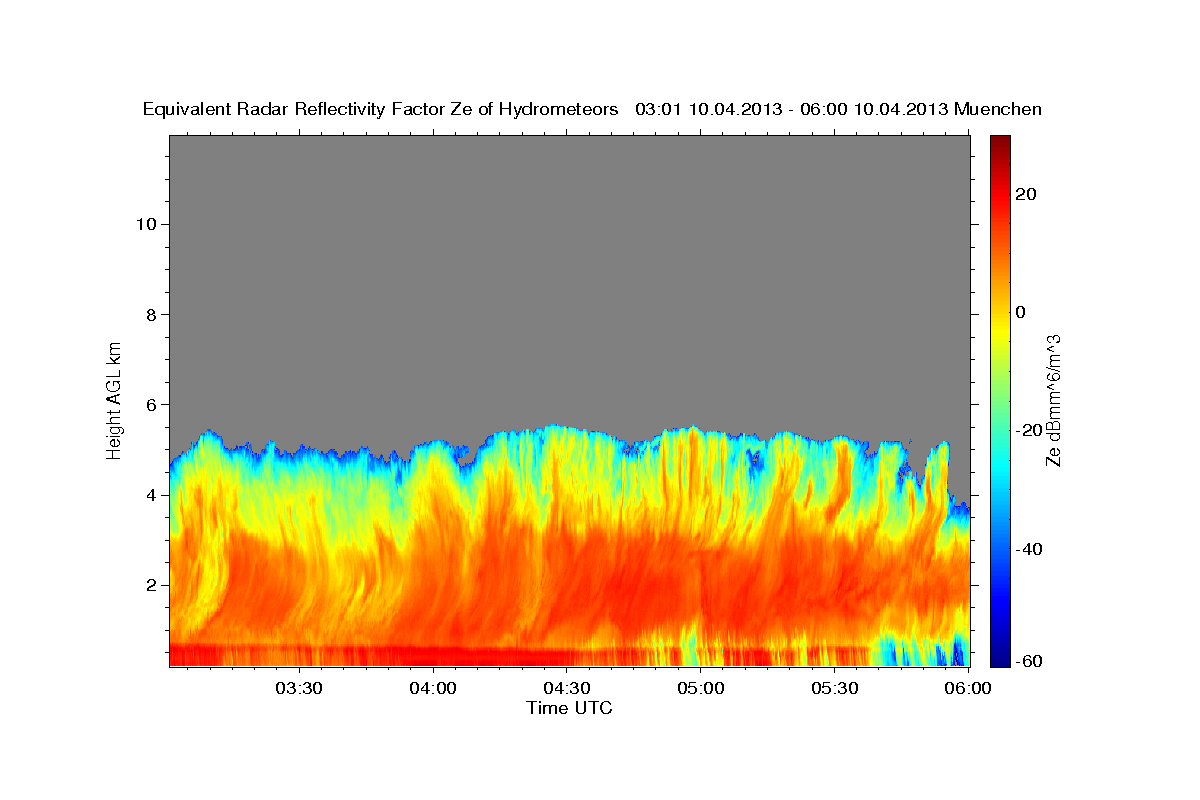Click the 06:00 time tick label
The image size is (1200, 800).
coord(969,689)
